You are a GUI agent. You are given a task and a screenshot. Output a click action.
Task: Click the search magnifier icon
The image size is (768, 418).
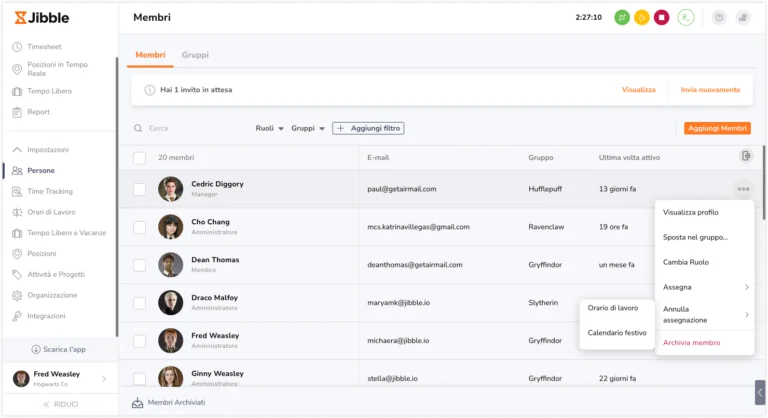click(138, 128)
